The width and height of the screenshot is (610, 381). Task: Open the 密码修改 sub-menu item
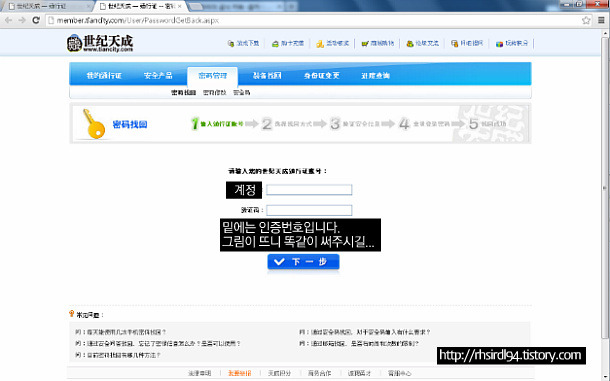point(215,93)
